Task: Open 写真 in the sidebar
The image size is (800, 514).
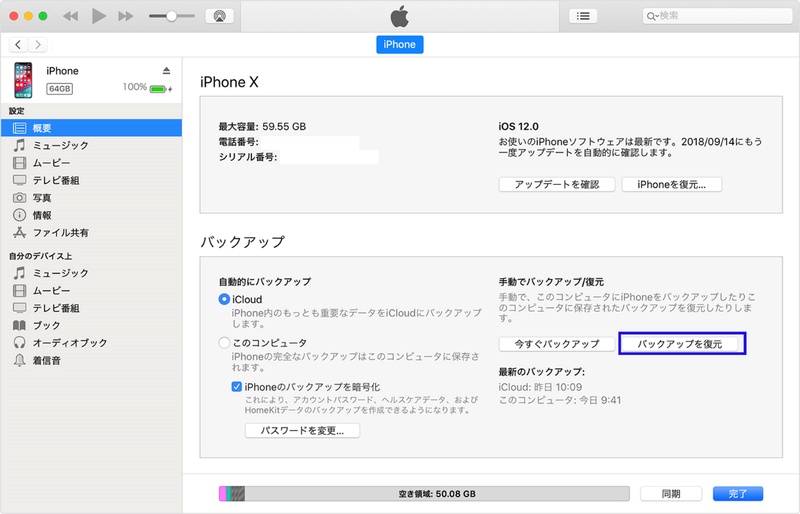Action: pos(91,198)
